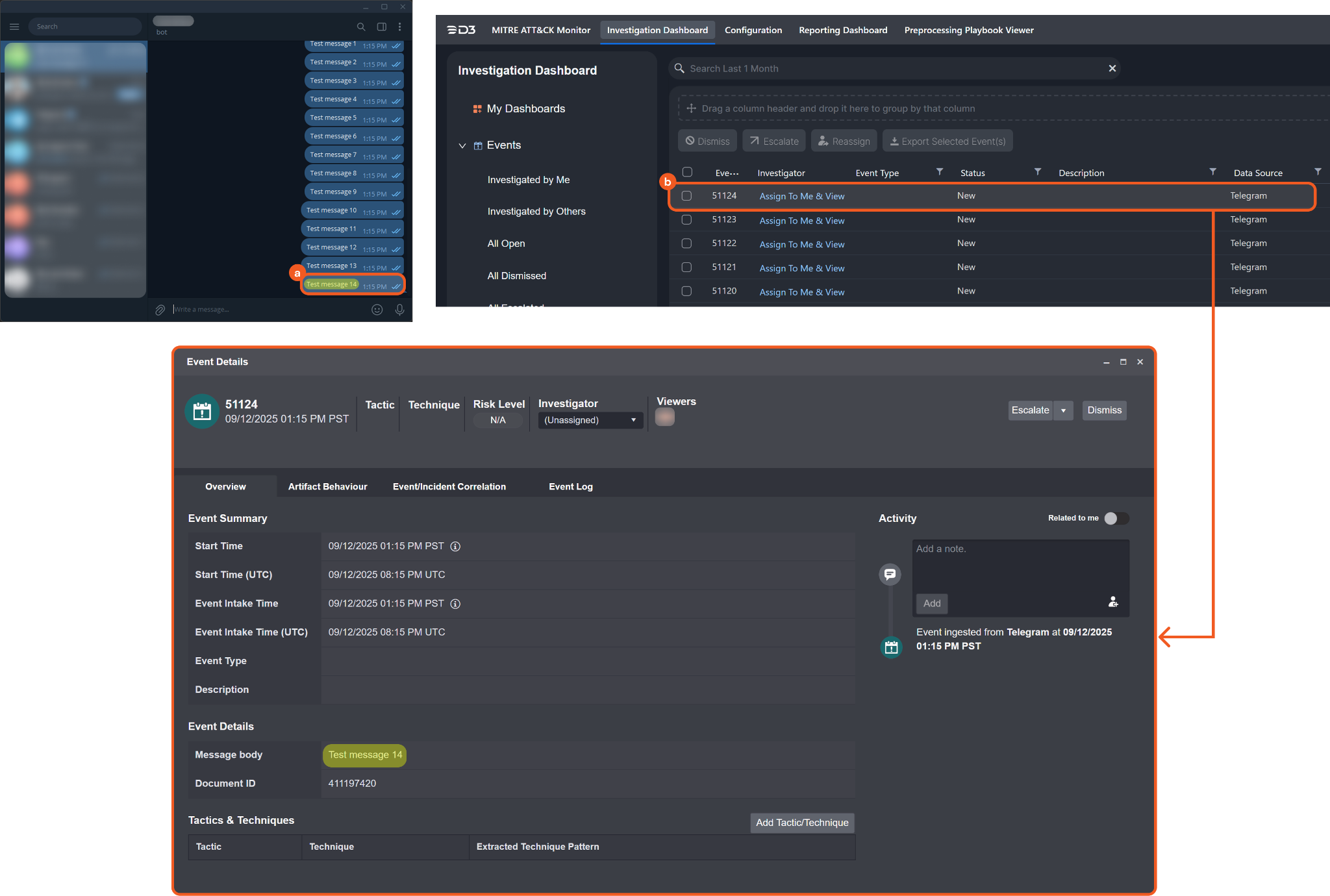Tick the checkbox for event 51122
Screen dimensions: 1330x896
[686, 243]
